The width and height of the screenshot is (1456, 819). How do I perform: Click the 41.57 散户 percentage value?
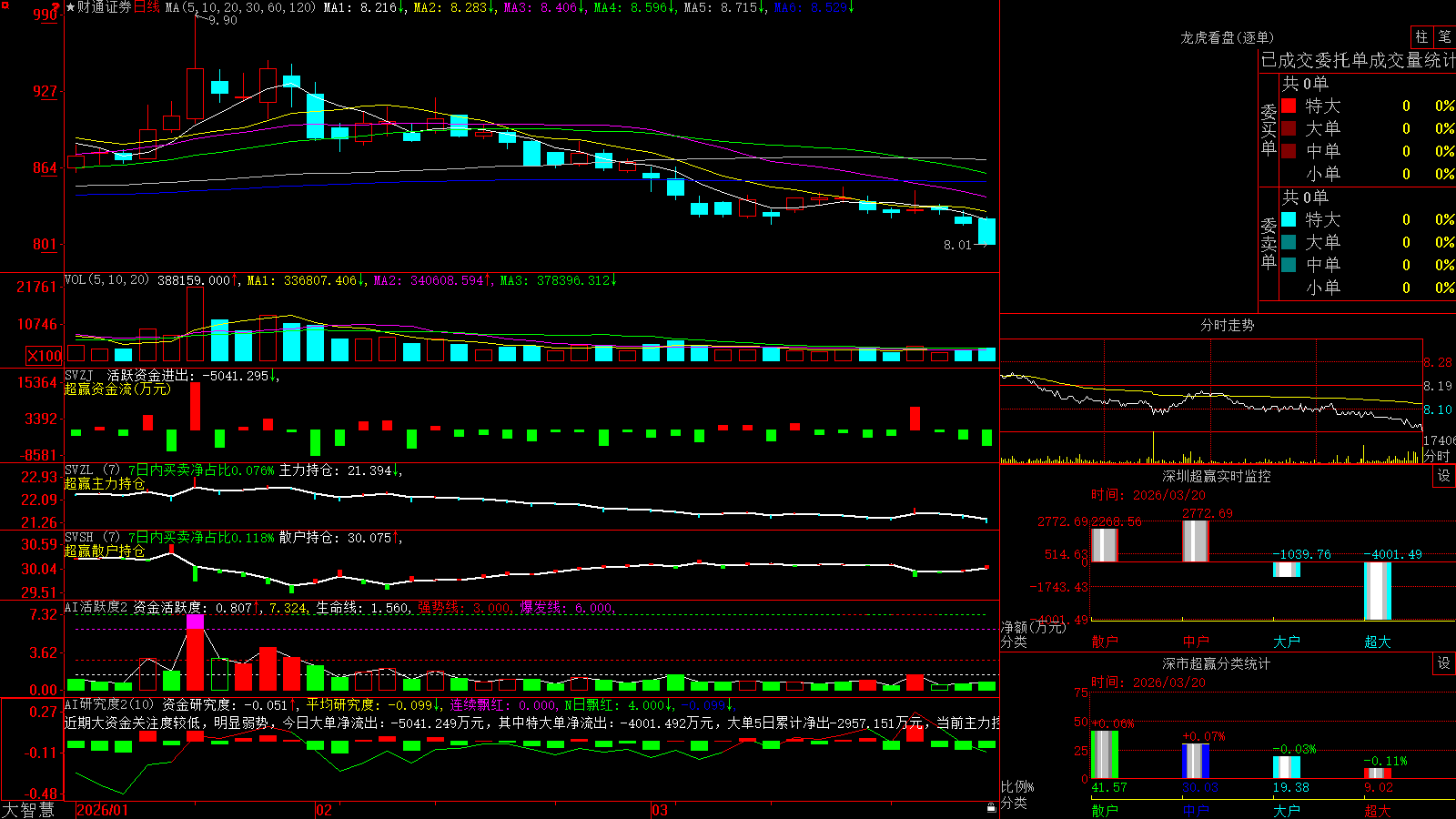1108,787
